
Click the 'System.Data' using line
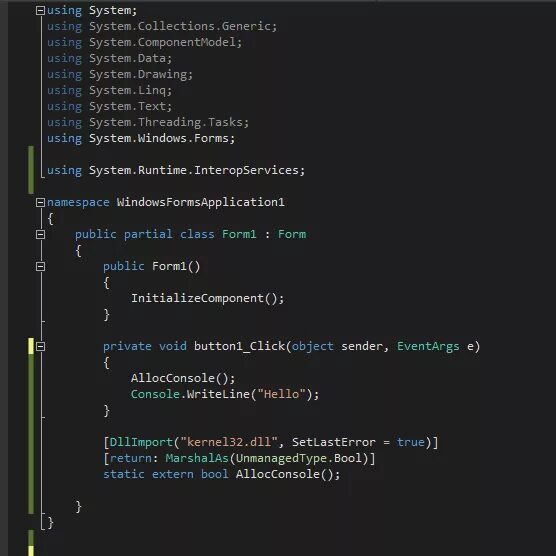(110, 59)
